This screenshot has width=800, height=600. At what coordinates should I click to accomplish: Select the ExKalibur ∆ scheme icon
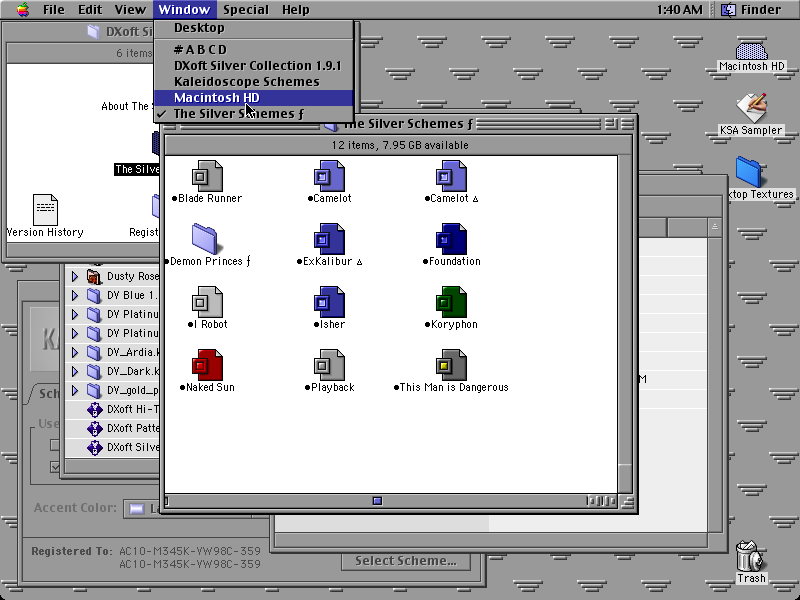click(329, 239)
